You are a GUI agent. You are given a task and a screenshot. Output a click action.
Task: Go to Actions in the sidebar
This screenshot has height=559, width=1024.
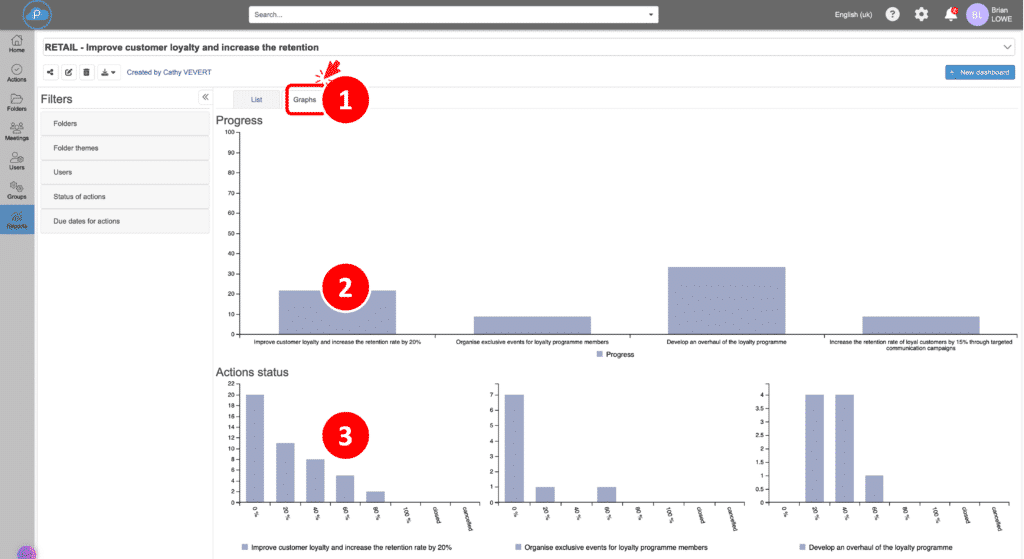click(x=17, y=73)
